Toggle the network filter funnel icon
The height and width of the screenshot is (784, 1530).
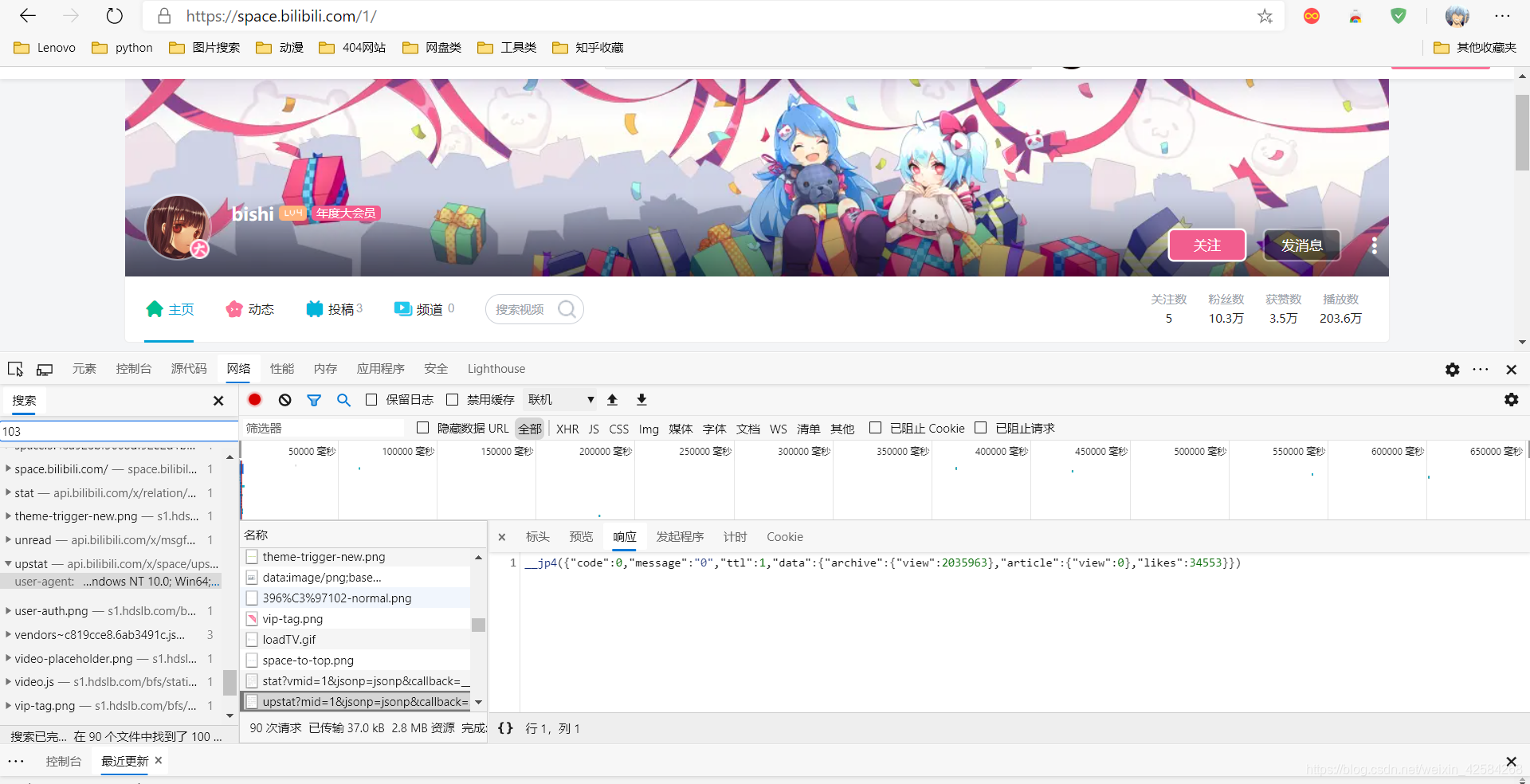pyautogui.click(x=314, y=400)
